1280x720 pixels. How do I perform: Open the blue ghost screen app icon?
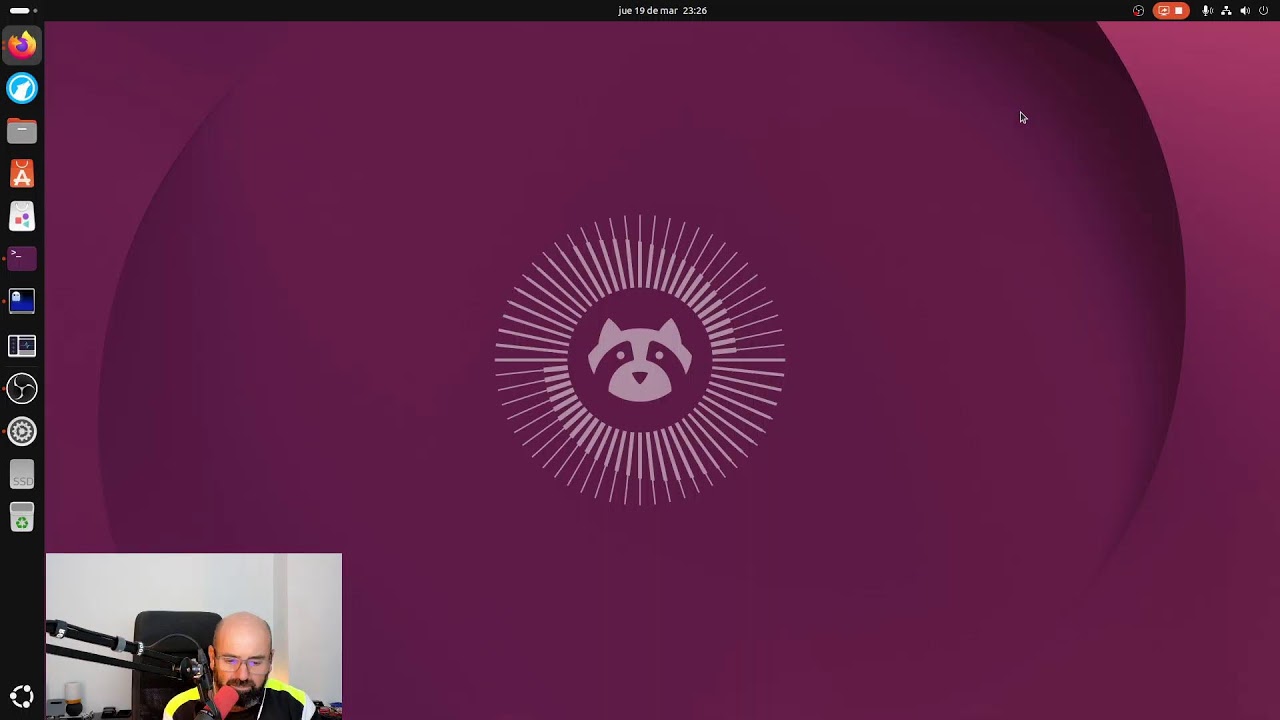(22, 302)
